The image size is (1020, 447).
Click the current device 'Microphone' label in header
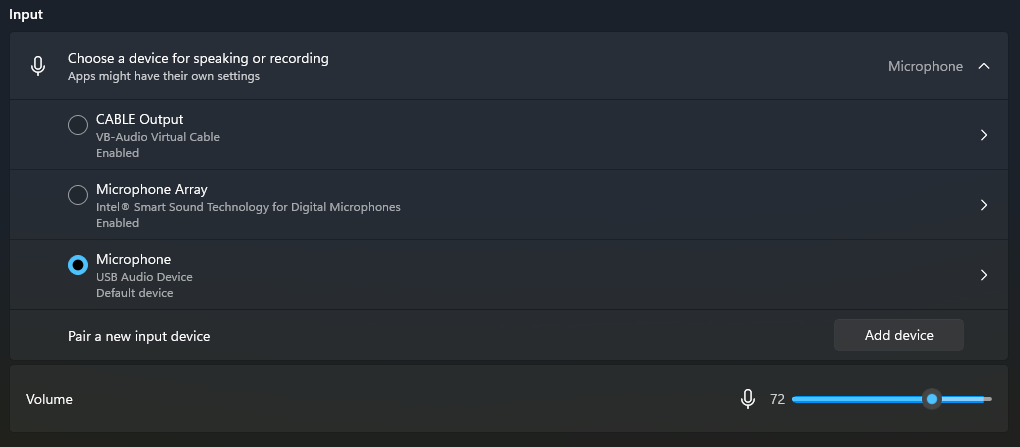coord(925,66)
